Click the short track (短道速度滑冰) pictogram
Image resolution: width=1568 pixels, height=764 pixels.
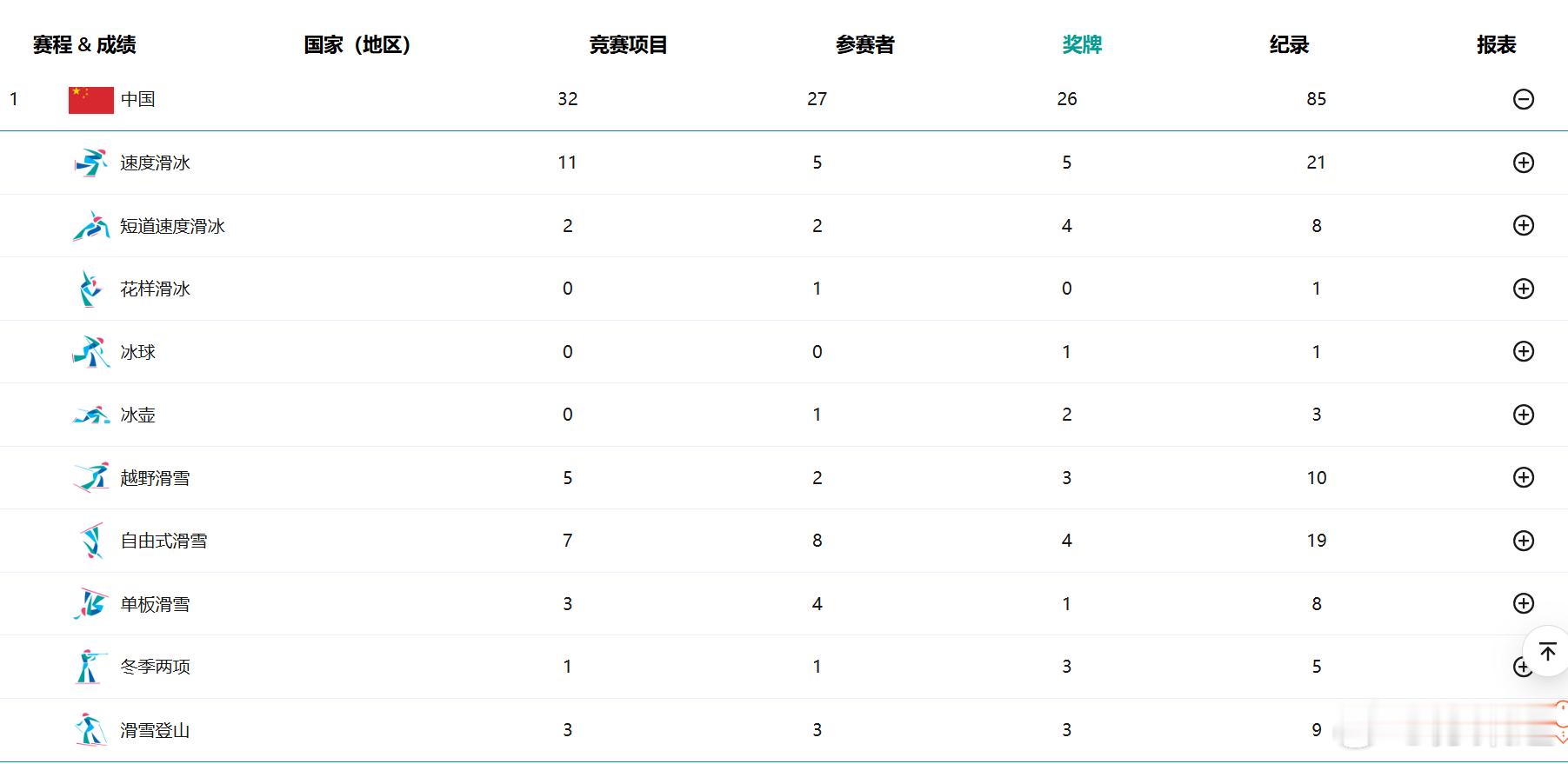90,226
